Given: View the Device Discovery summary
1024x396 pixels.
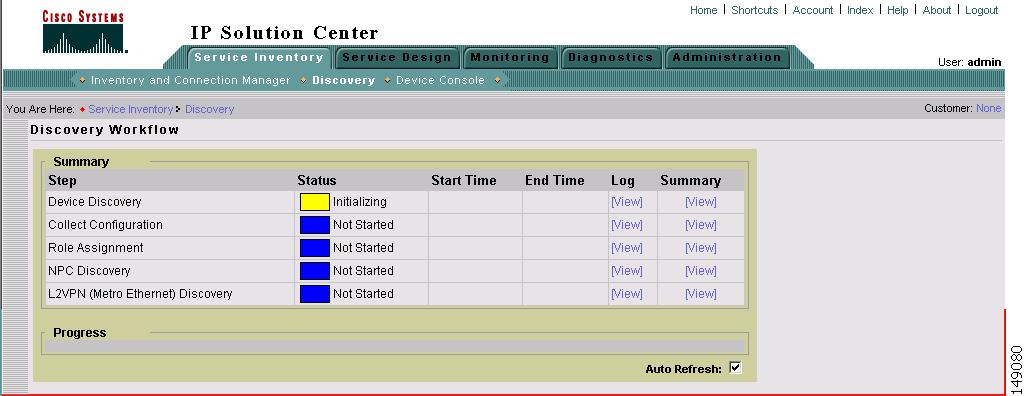Looking at the screenshot, I should point(701,202).
